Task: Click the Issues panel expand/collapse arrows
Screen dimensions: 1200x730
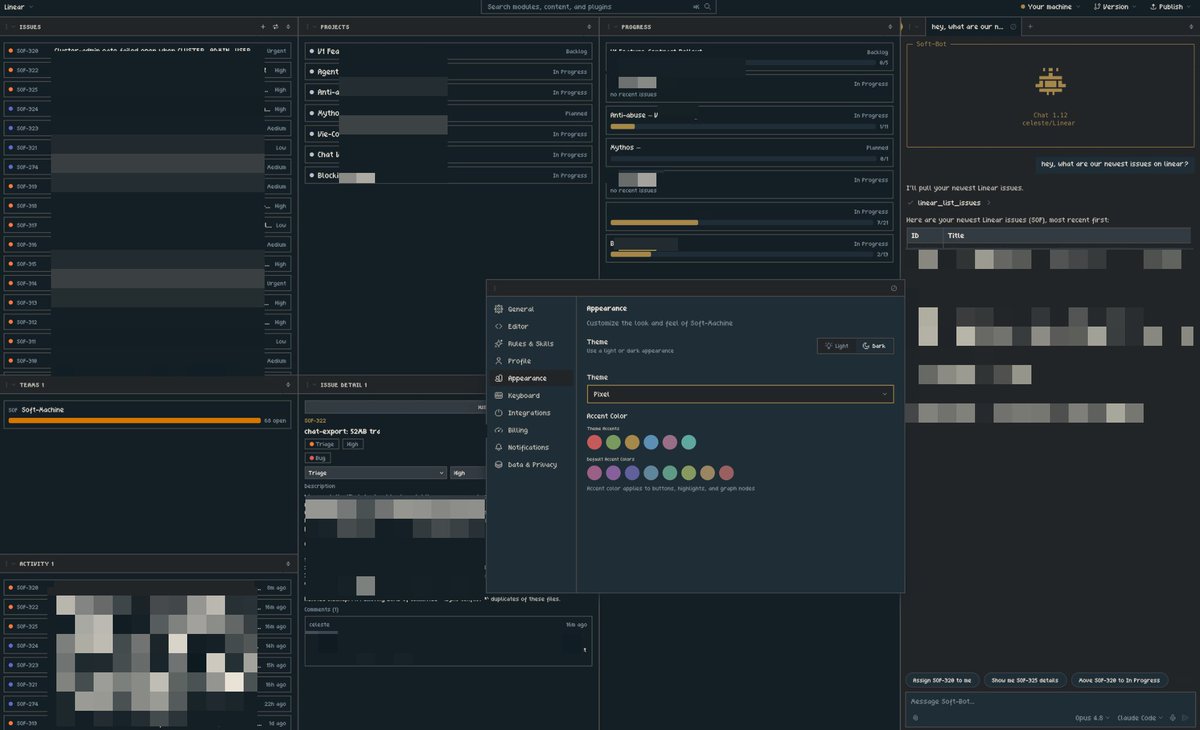Action: [289, 27]
